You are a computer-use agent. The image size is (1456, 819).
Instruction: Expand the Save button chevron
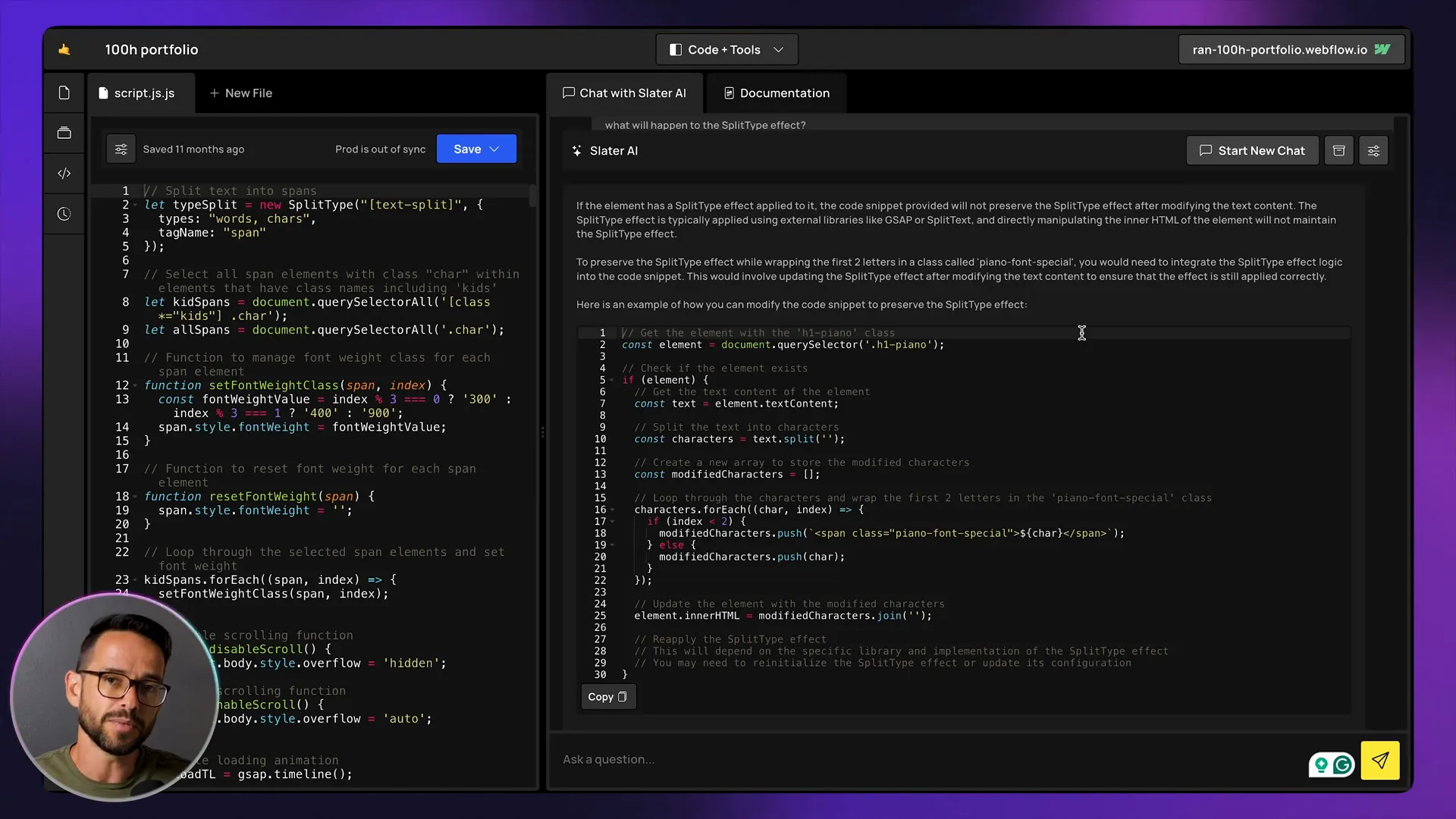point(494,149)
